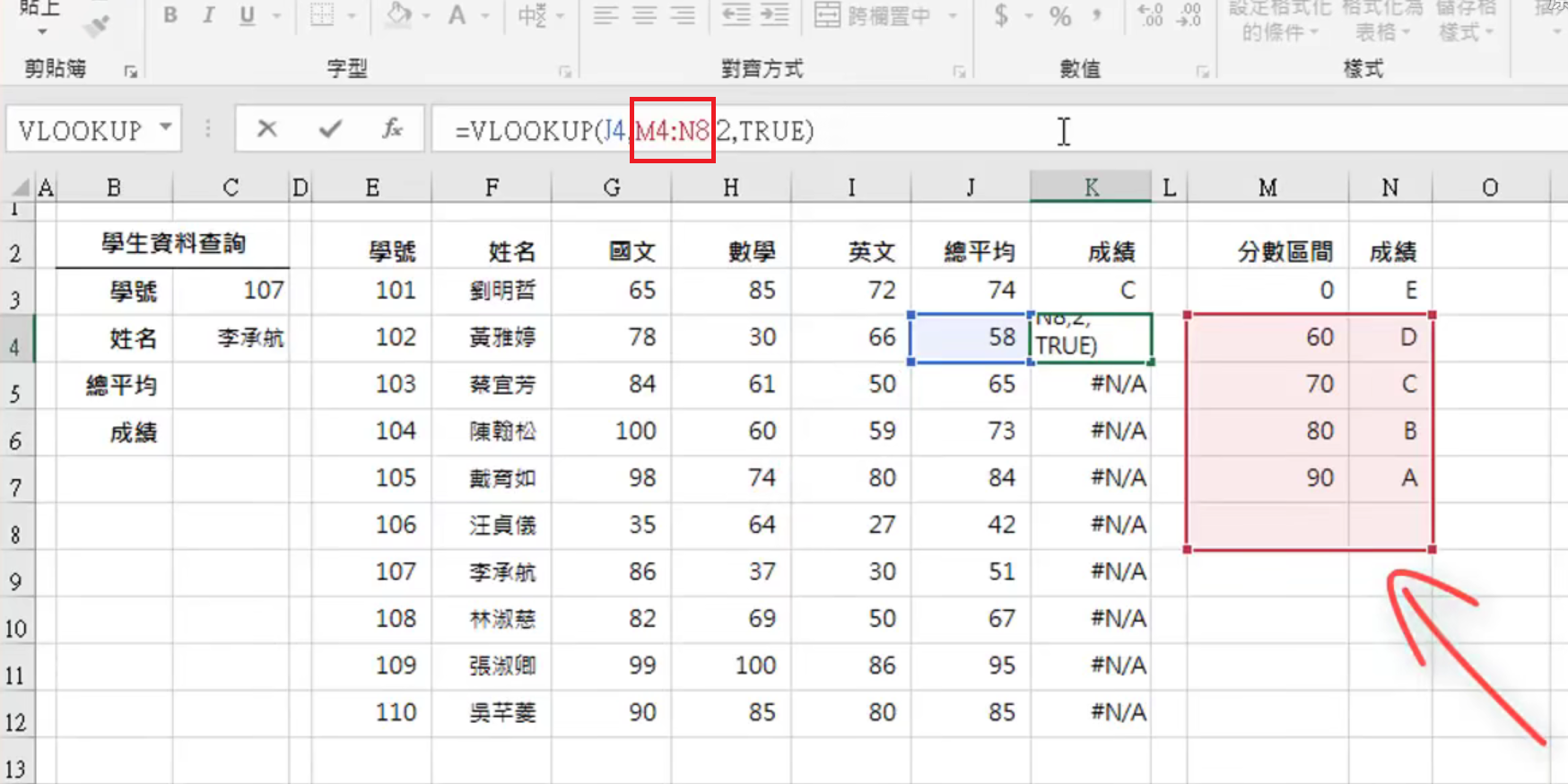Select row 9 header
Image resolution: width=1568 pixels, height=784 pixels.
click(17, 574)
